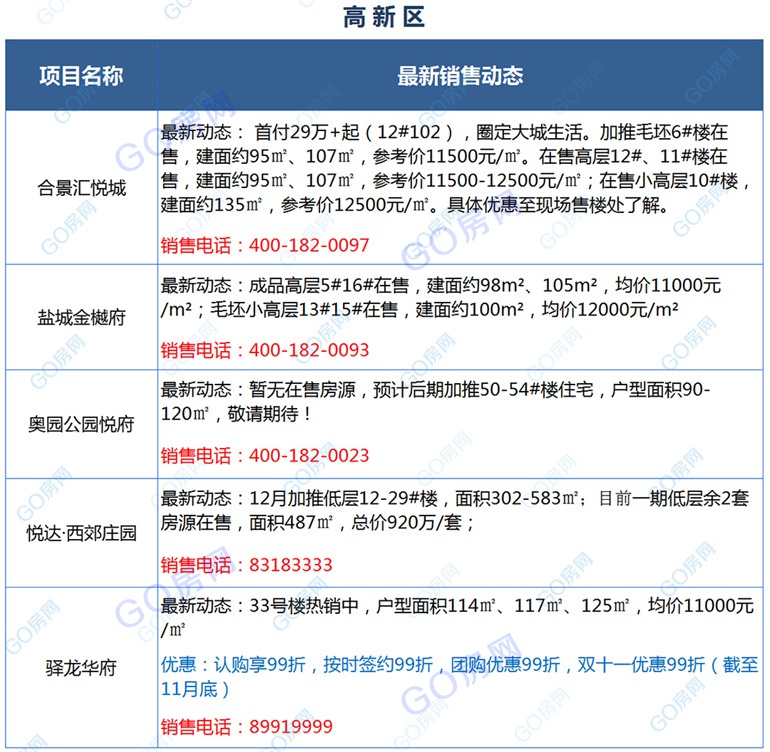
Task: Click the text 120㎡，敬请期待！
Action: pyautogui.click(x=236, y=414)
